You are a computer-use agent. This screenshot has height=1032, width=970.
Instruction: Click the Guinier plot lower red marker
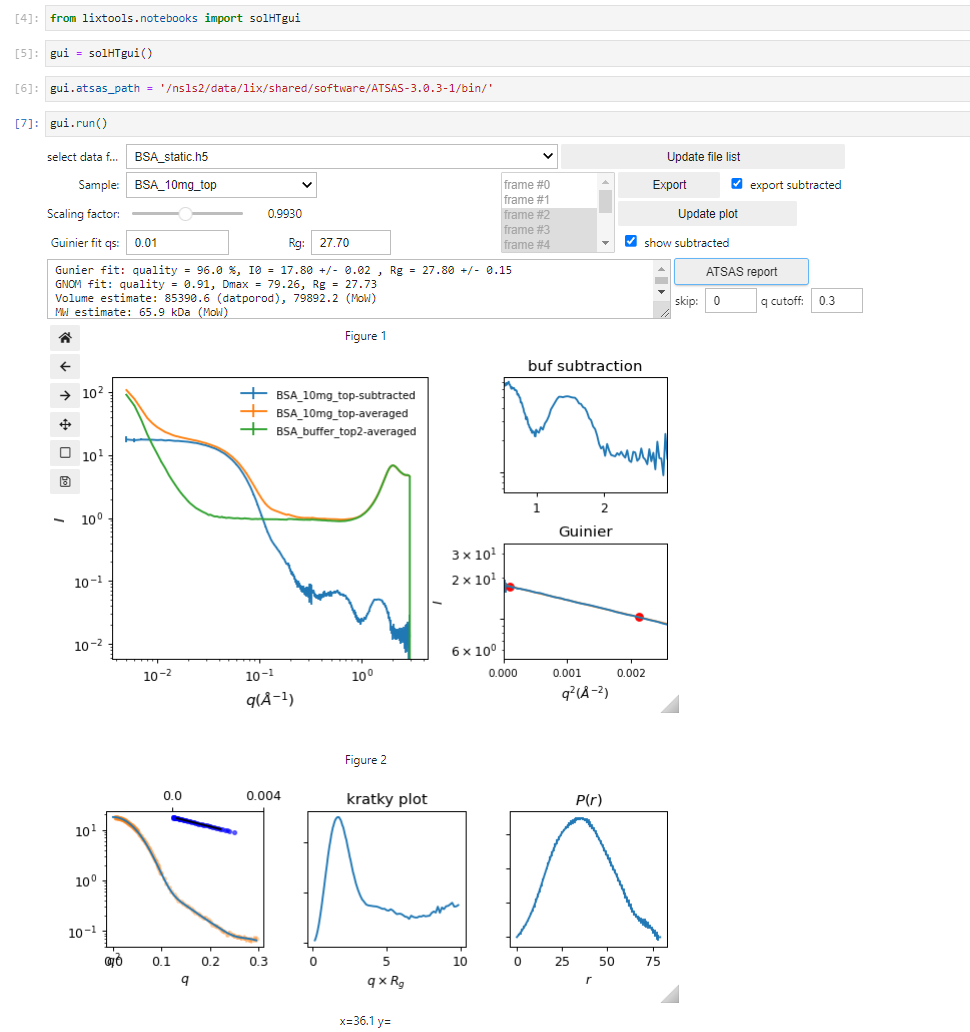[x=639, y=617]
